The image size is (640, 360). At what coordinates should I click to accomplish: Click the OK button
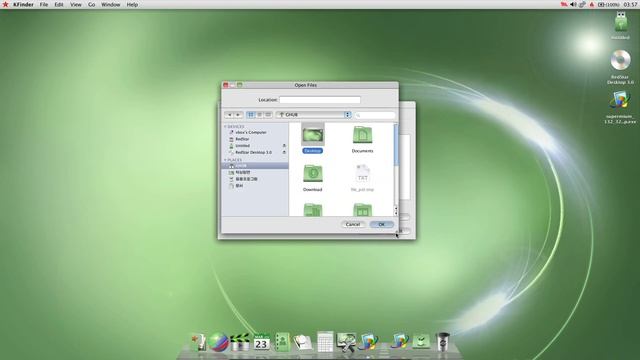[x=382, y=224]
